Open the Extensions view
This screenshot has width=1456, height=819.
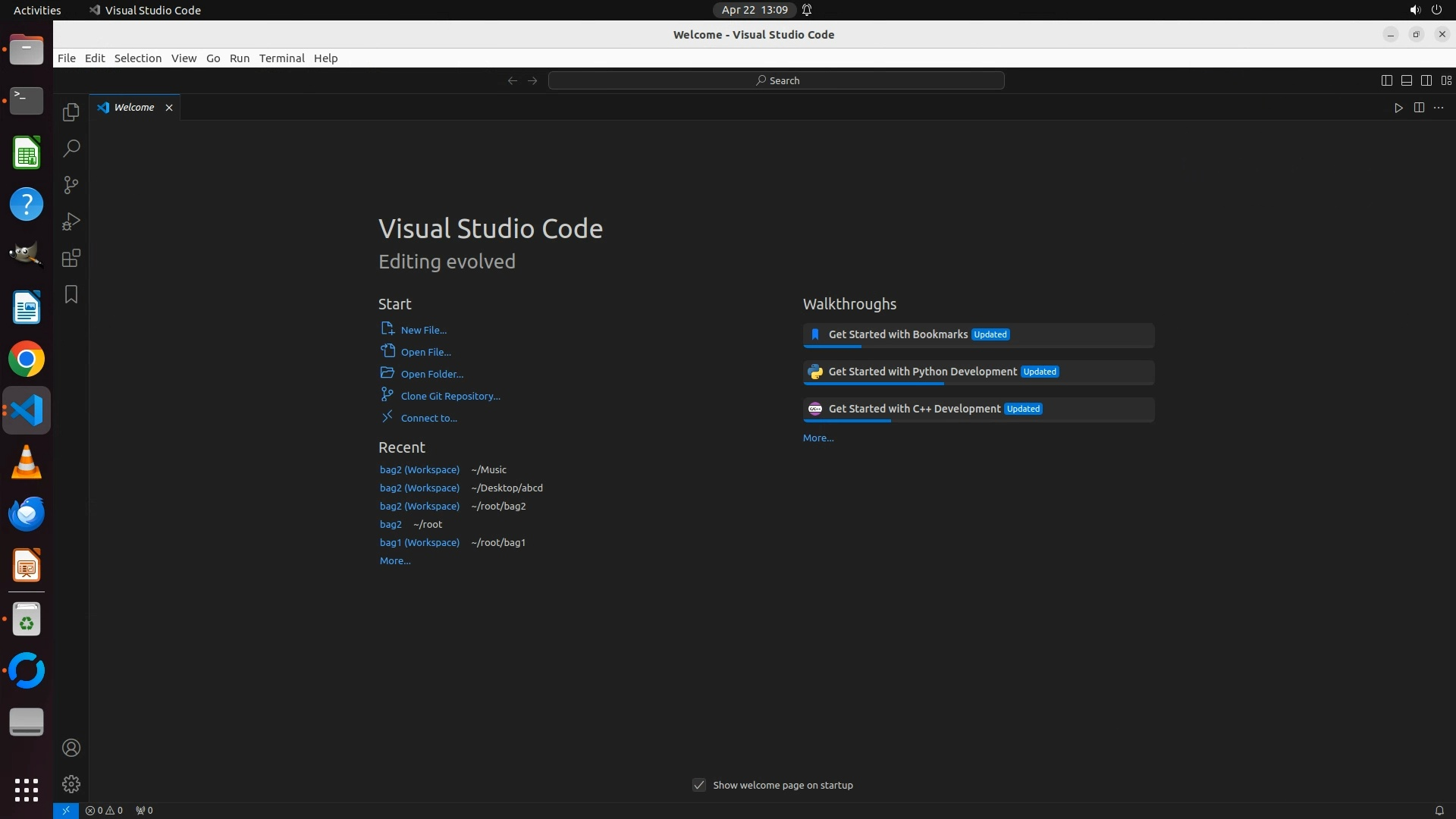(x=71, y=258)
